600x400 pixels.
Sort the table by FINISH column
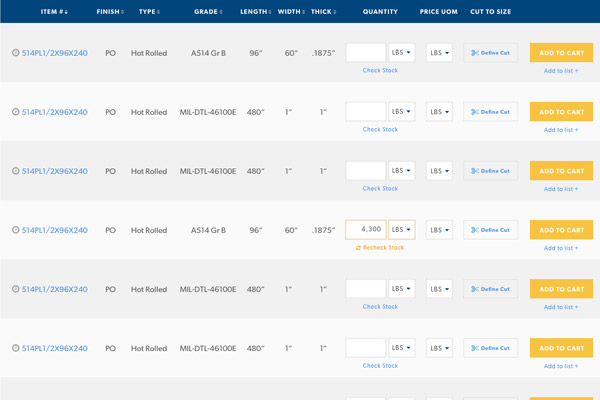click(110, 12)
